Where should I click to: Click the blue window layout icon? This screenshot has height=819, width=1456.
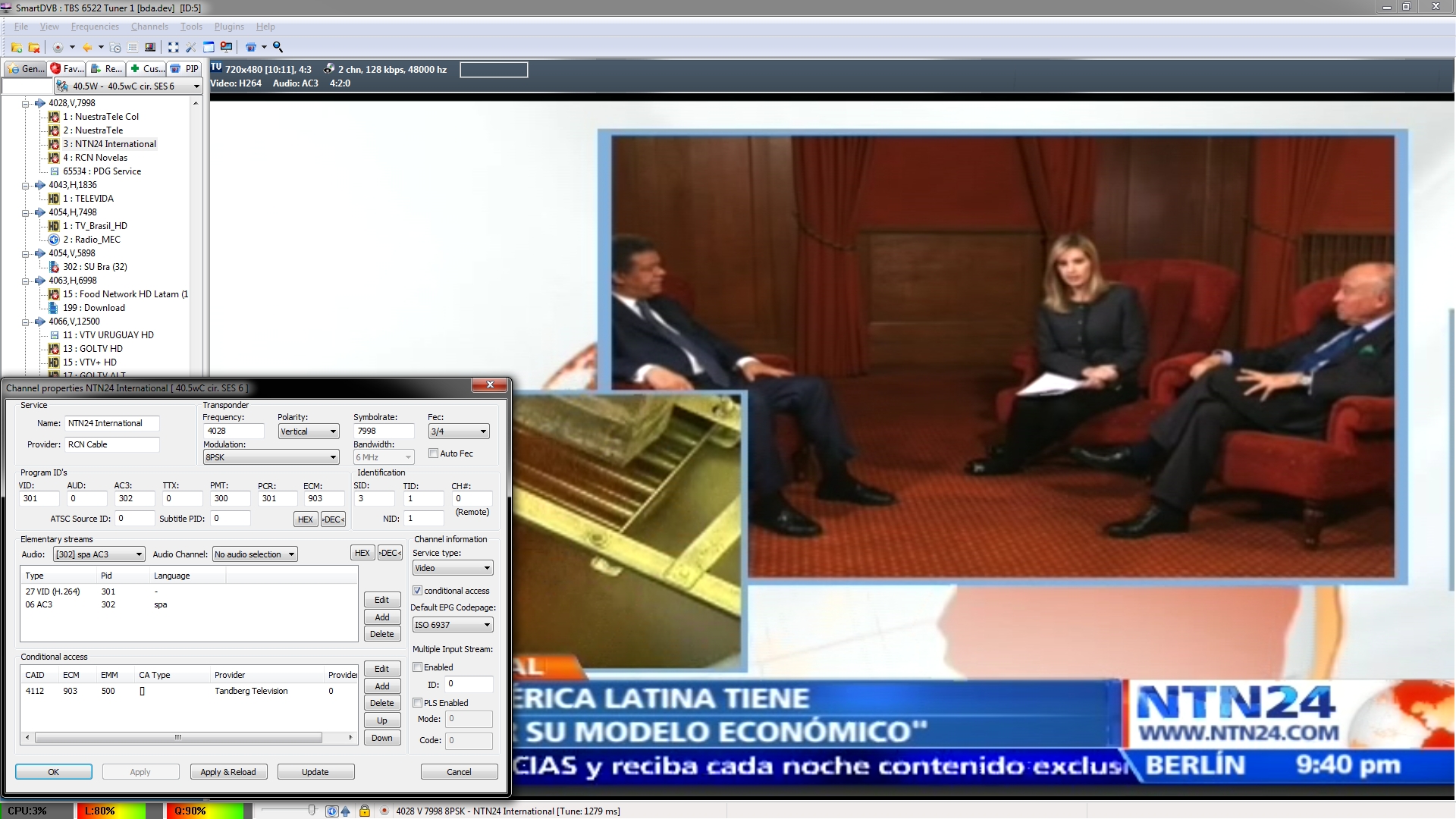coord(209,47)
